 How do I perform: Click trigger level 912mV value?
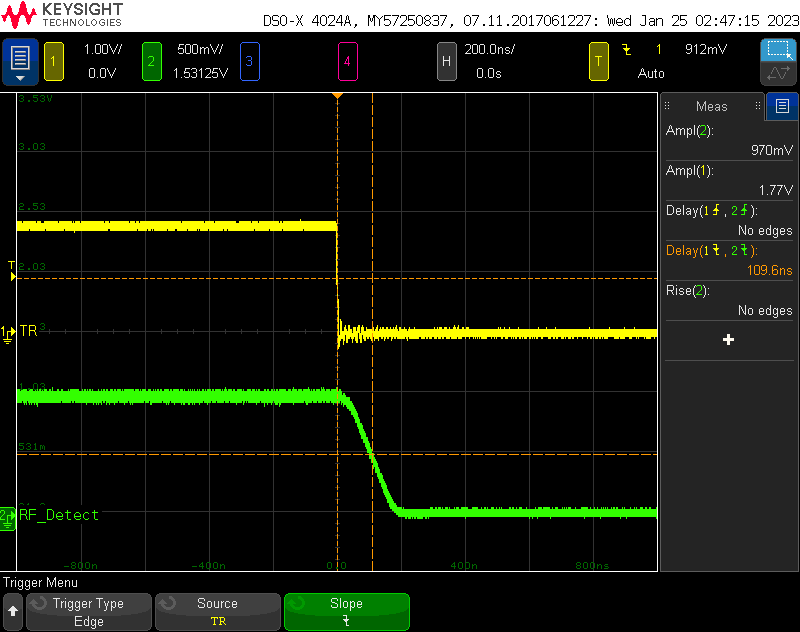coord(706,49)
